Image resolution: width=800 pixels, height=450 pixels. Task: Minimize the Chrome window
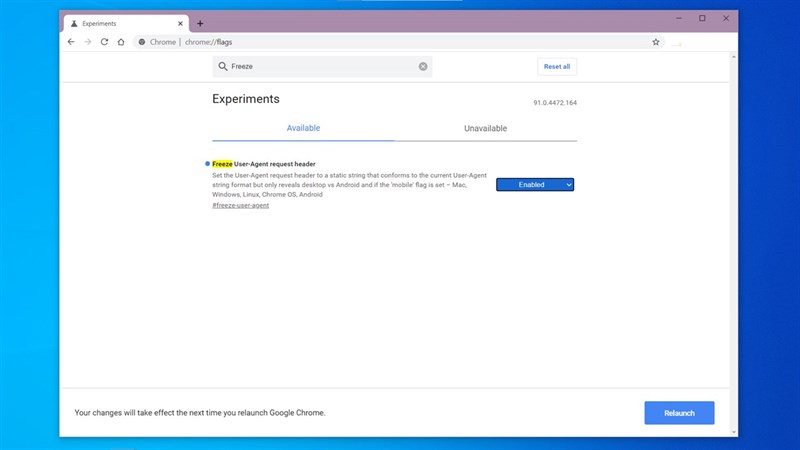(x=679, y=18)
